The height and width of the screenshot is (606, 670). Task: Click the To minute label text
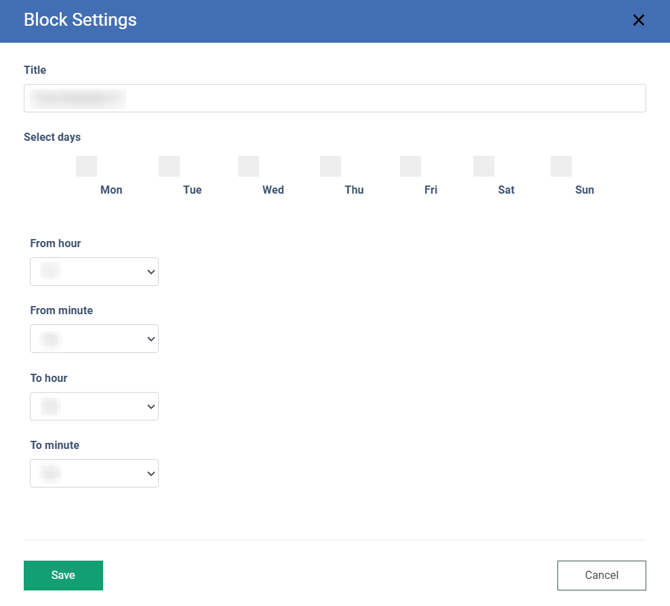[x=54, y=445]
